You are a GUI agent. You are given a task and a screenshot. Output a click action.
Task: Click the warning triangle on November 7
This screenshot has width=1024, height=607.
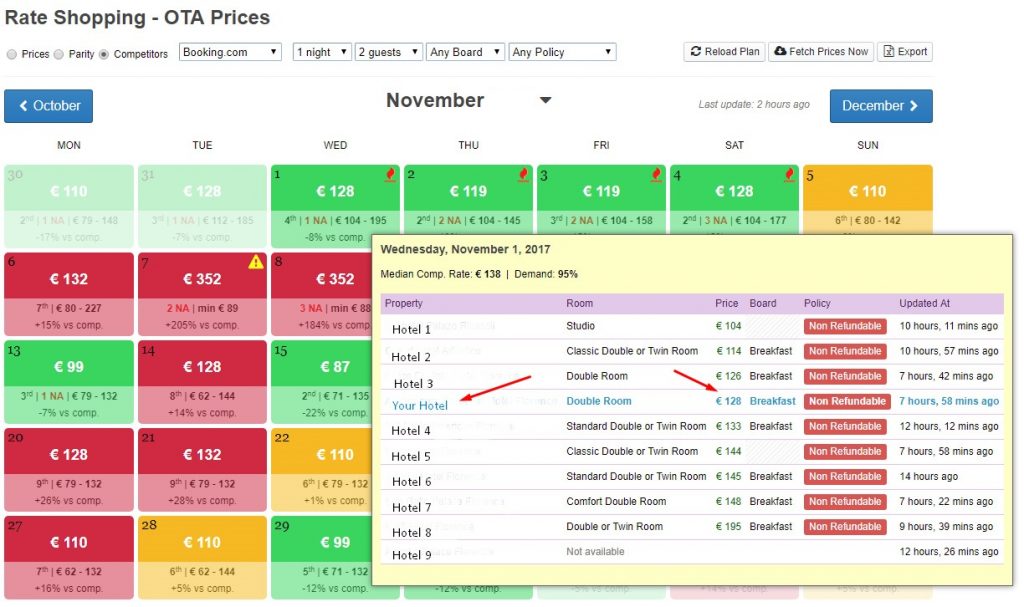coord(256,263)
